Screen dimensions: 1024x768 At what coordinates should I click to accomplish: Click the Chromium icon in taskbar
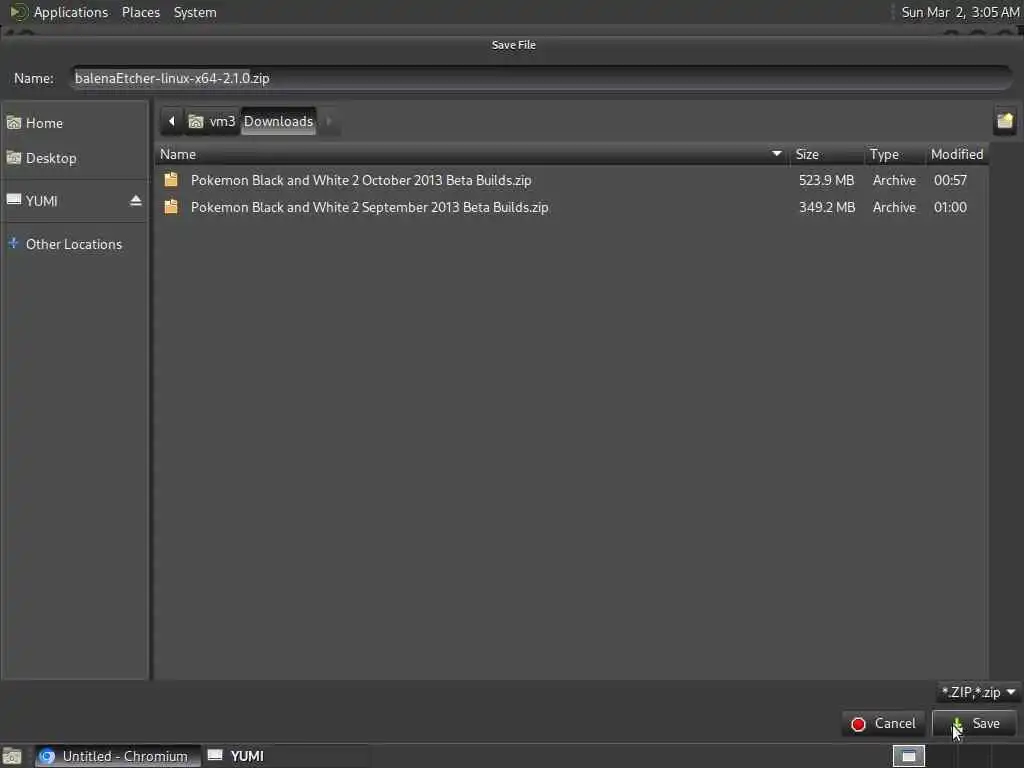[47, 756]
